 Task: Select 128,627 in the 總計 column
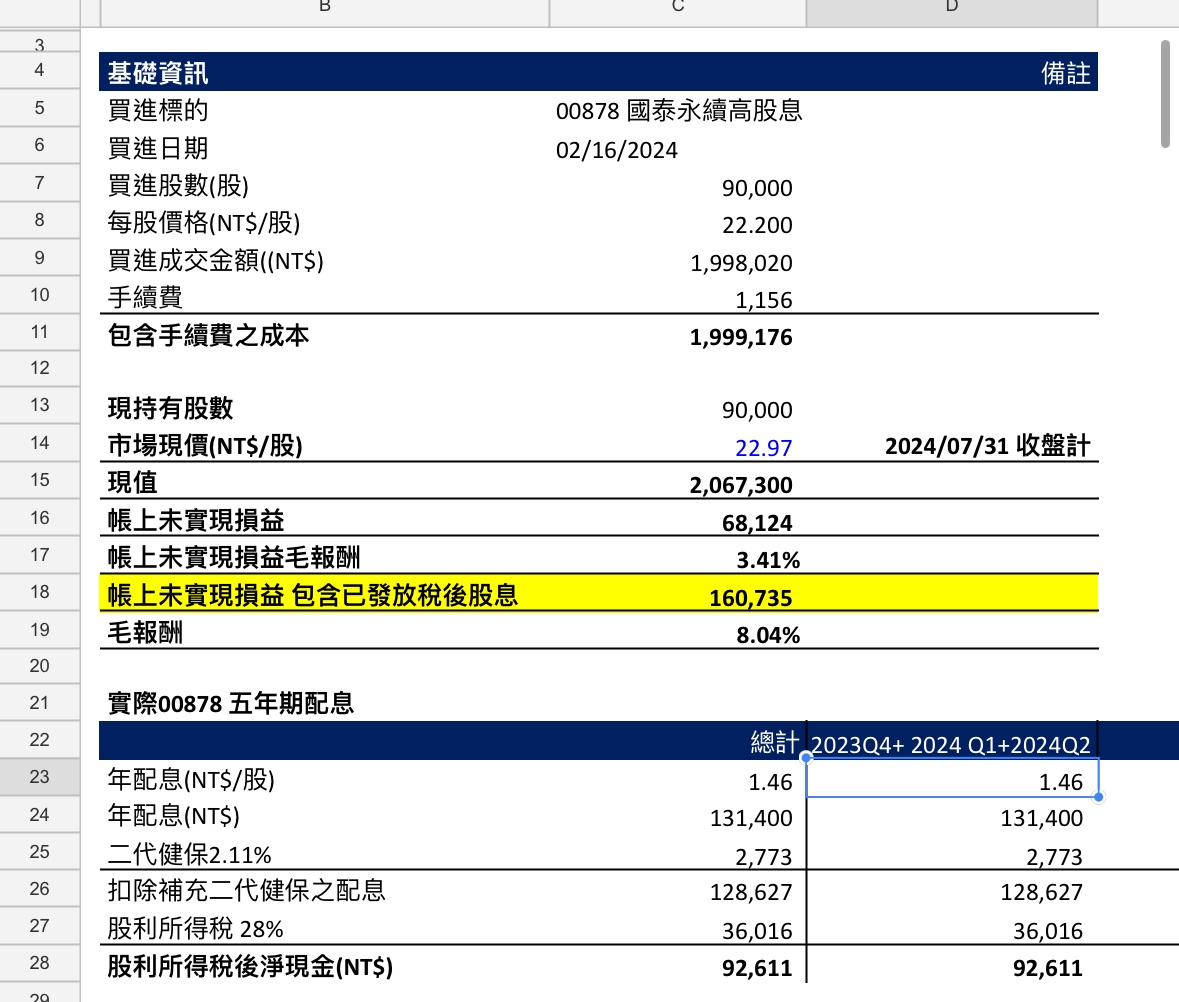point(751,892)
